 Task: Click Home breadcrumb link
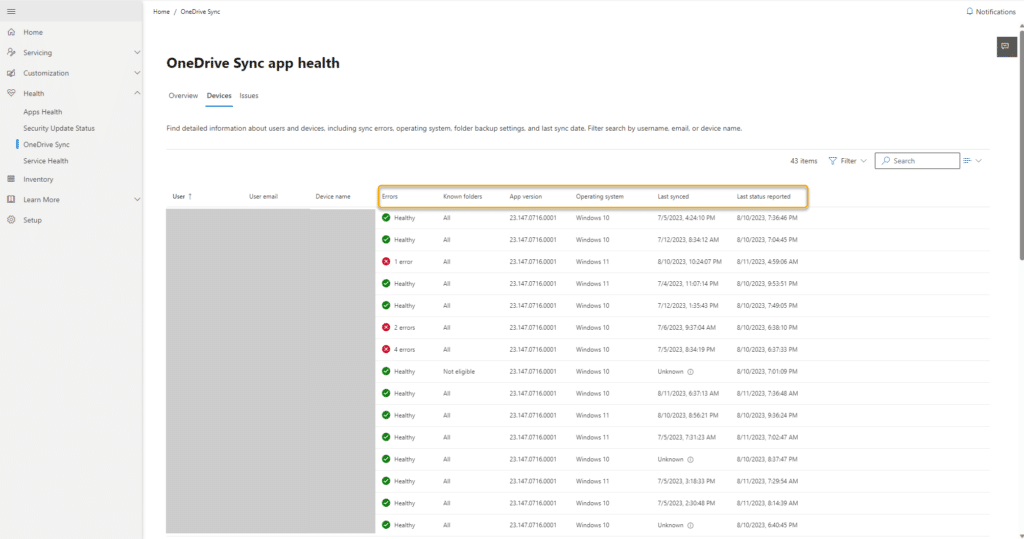click(161, 12)
